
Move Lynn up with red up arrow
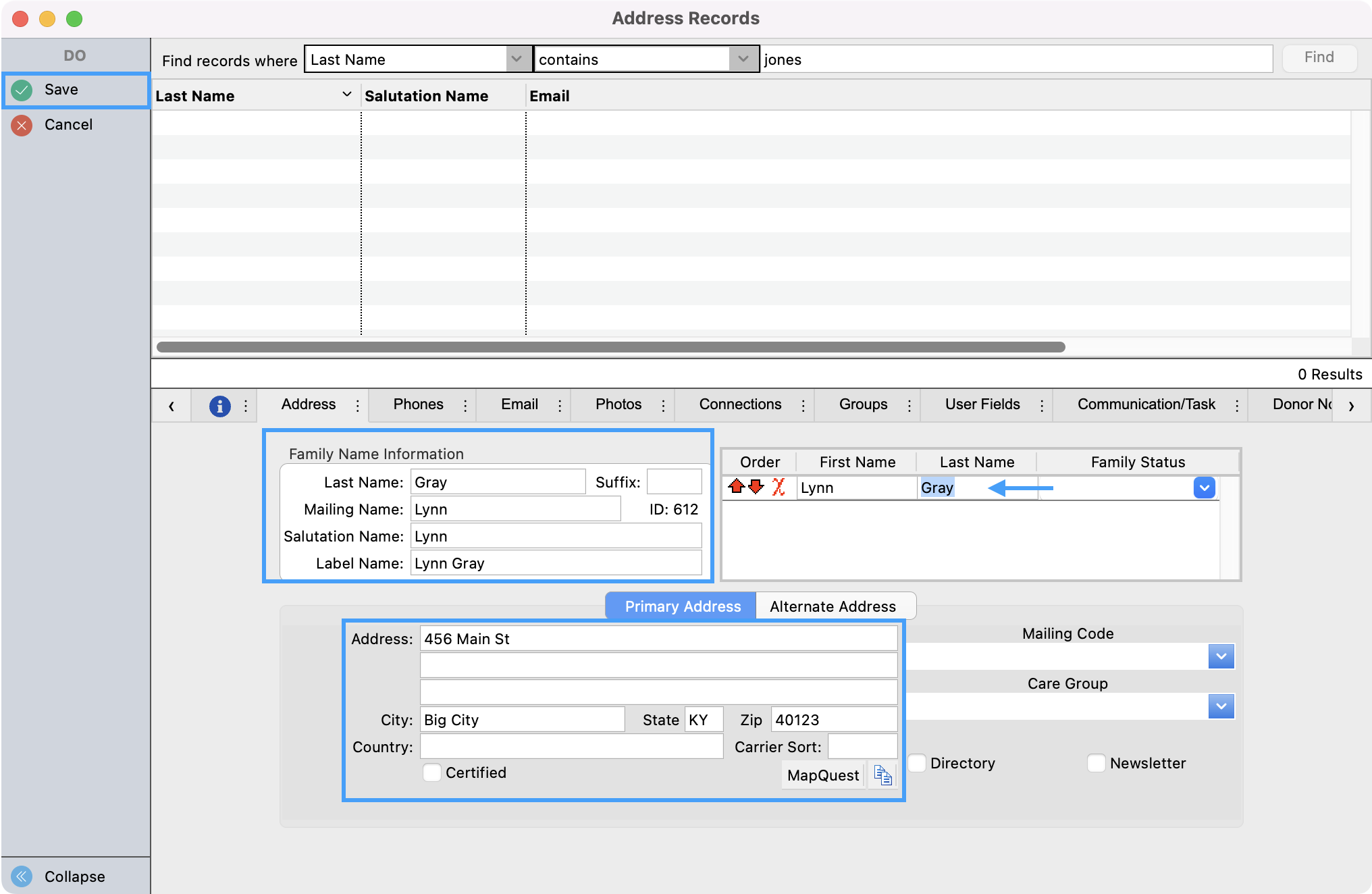tap(737, 487)
